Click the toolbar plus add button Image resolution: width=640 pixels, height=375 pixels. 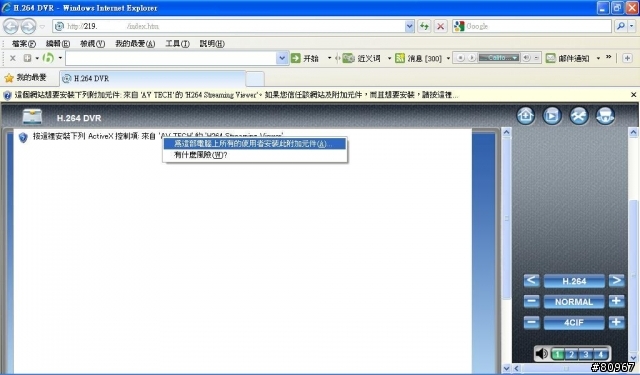(x=627, y=58)
